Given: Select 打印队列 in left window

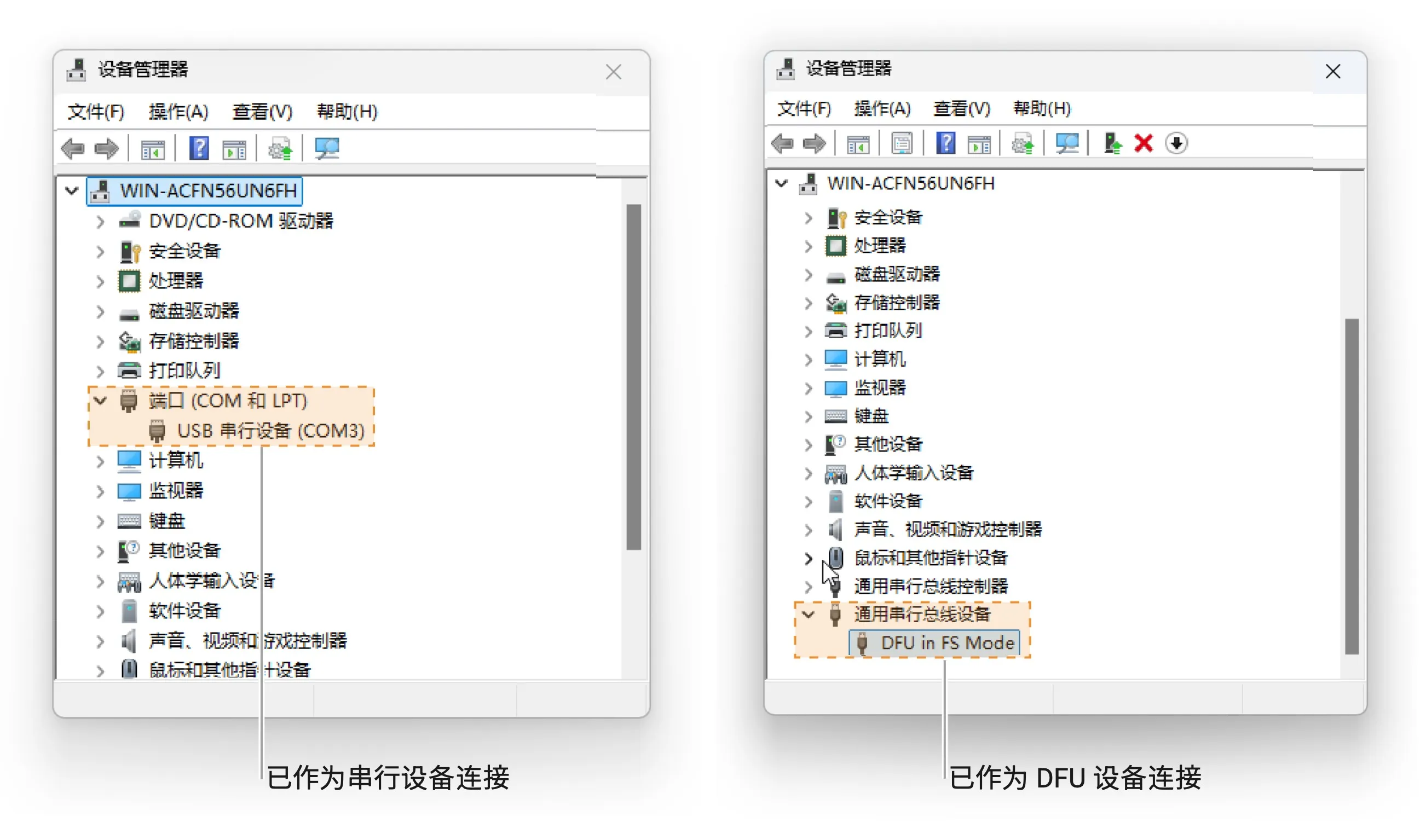Looking at the screenshot, I should point(184,372).
